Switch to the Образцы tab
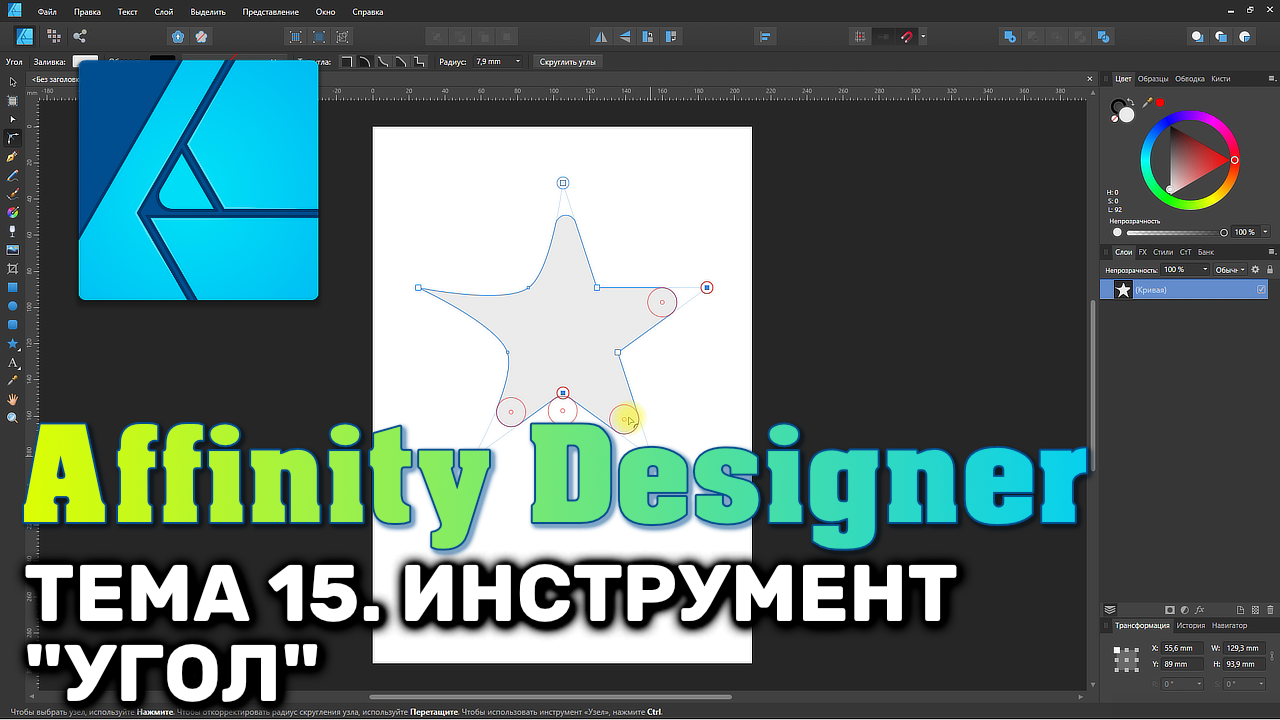Screen dimensions: 1280x720 click(x=1153, y=78)
